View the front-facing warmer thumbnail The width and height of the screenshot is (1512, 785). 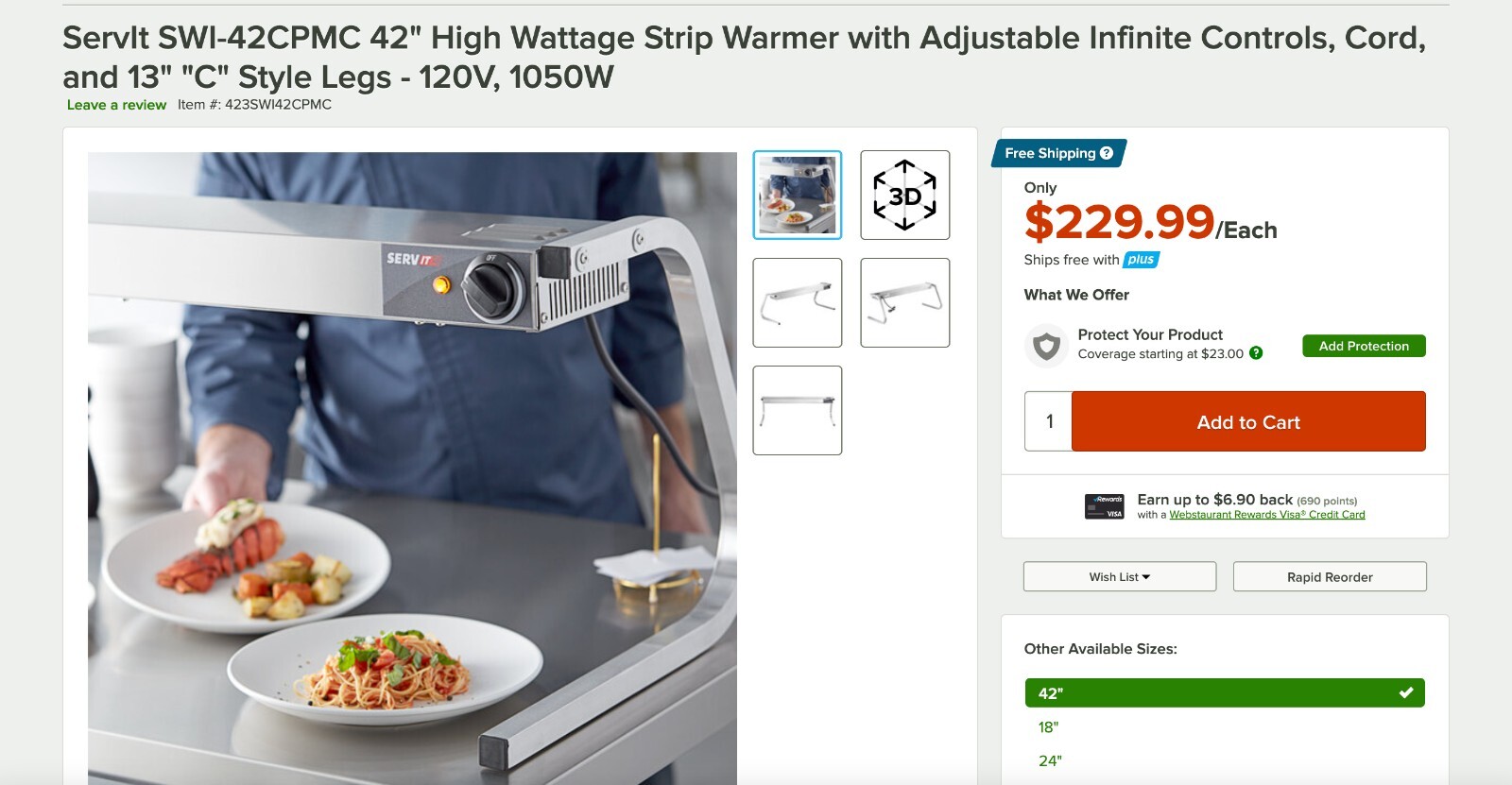coord(797,410)
